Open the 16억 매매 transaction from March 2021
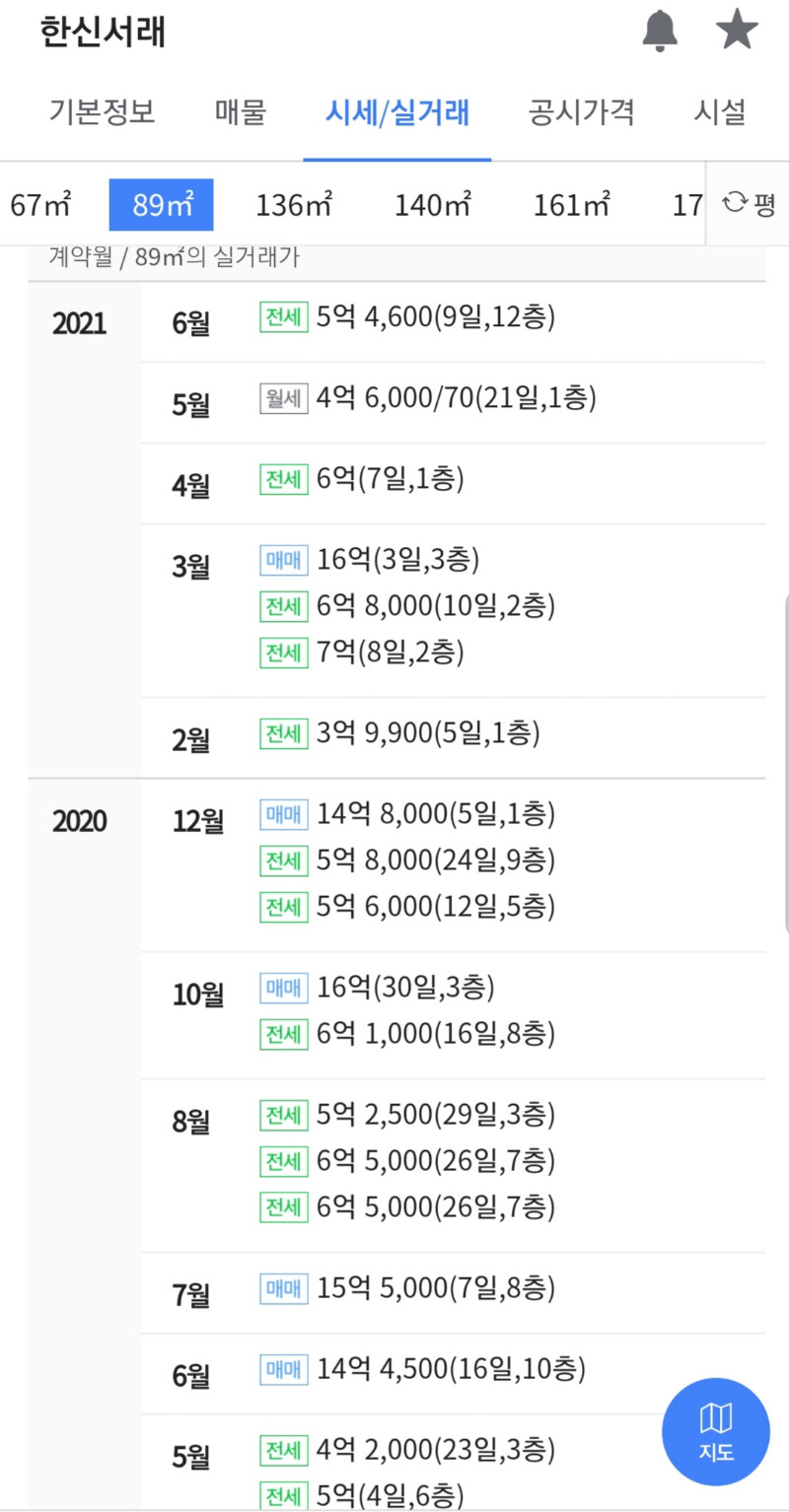 [370, 560]
